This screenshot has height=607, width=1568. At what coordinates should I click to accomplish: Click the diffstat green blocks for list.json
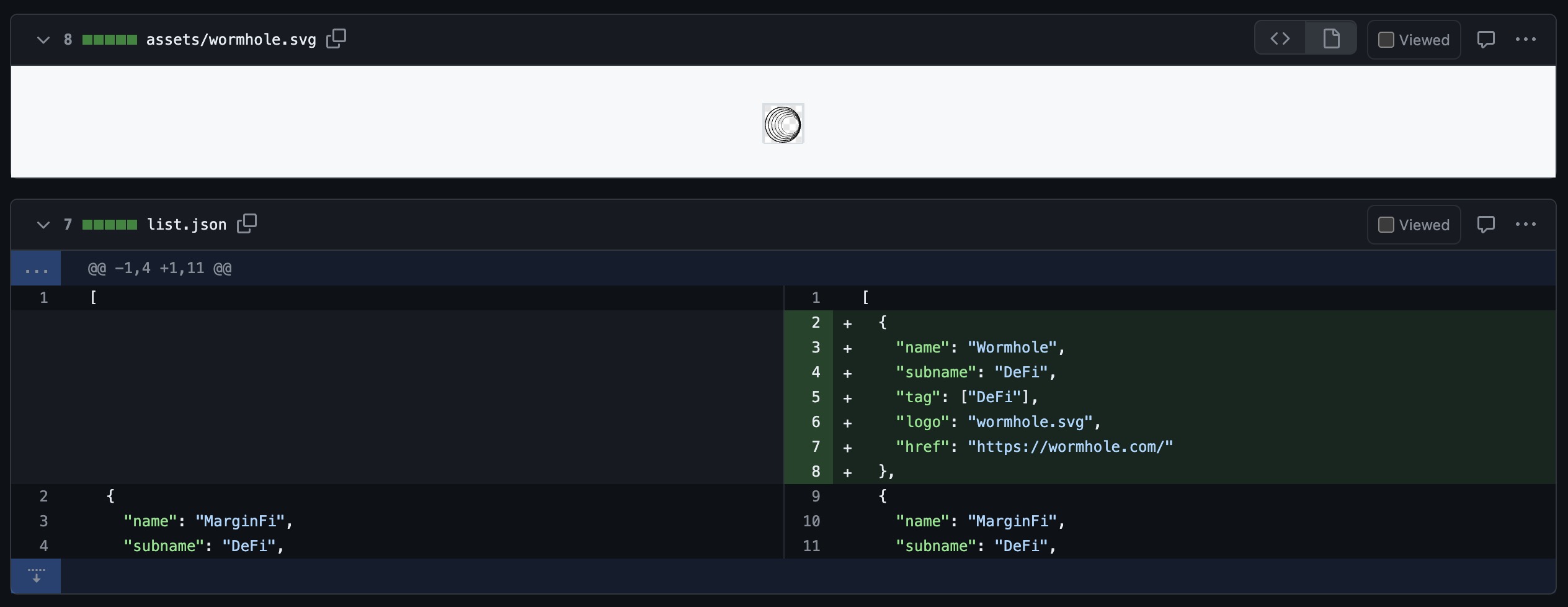pos(110,225)
